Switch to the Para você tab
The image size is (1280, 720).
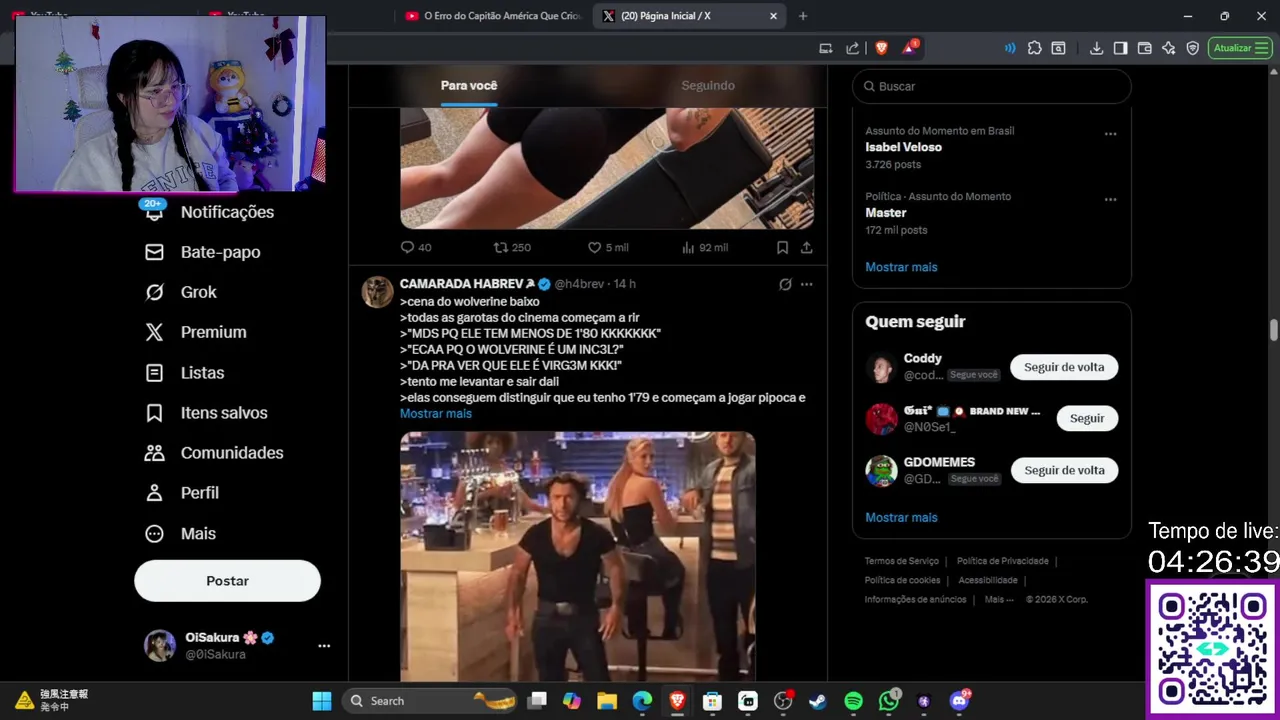tap(469, 85)
